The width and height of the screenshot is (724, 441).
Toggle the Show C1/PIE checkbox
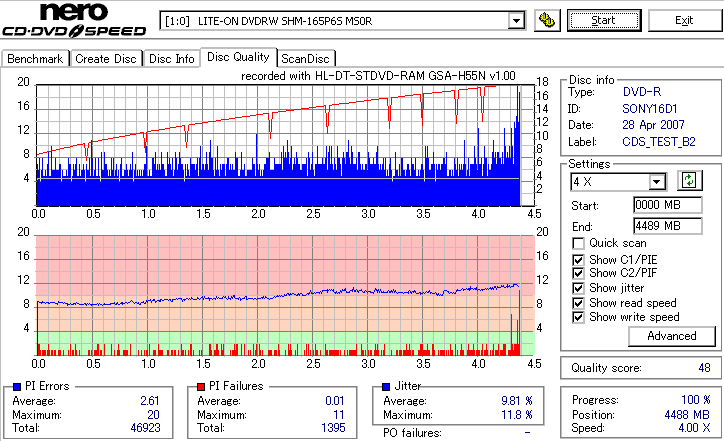(578, 260)
